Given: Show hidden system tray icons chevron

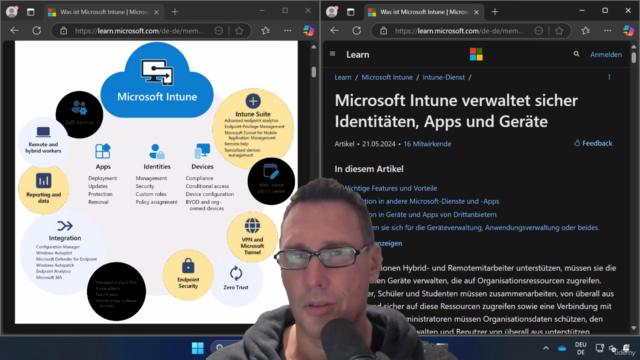Looking at the screenshot, I should [x=546, y=348].
